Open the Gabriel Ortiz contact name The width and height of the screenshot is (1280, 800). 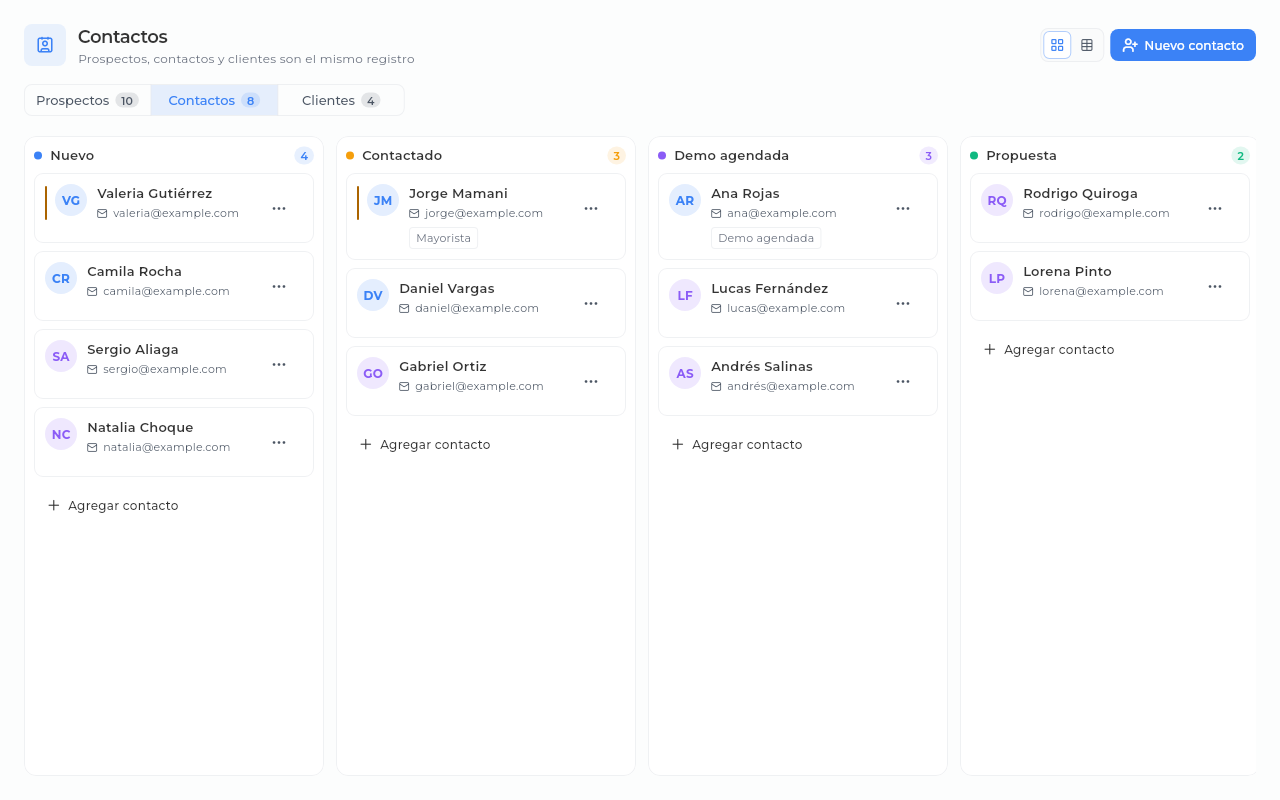click(443, 366)
